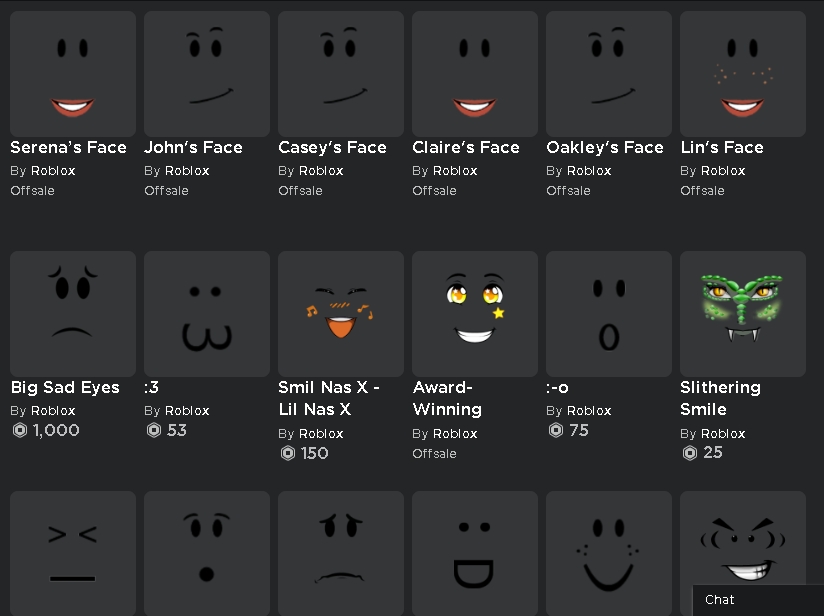The image size is (824, 616).
Task: Click Offsale label under Award-Winning
Action: (435, 454)
